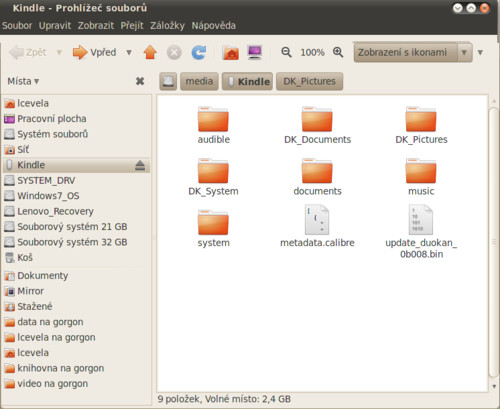Open the Computer monitor toolbar icon
This screenshot has height=409, width=500.
pos(255,52)
